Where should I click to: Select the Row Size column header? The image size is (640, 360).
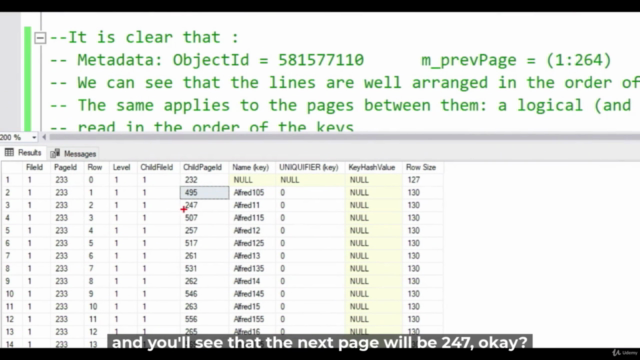pyautogui.click(x=421, y=167)
